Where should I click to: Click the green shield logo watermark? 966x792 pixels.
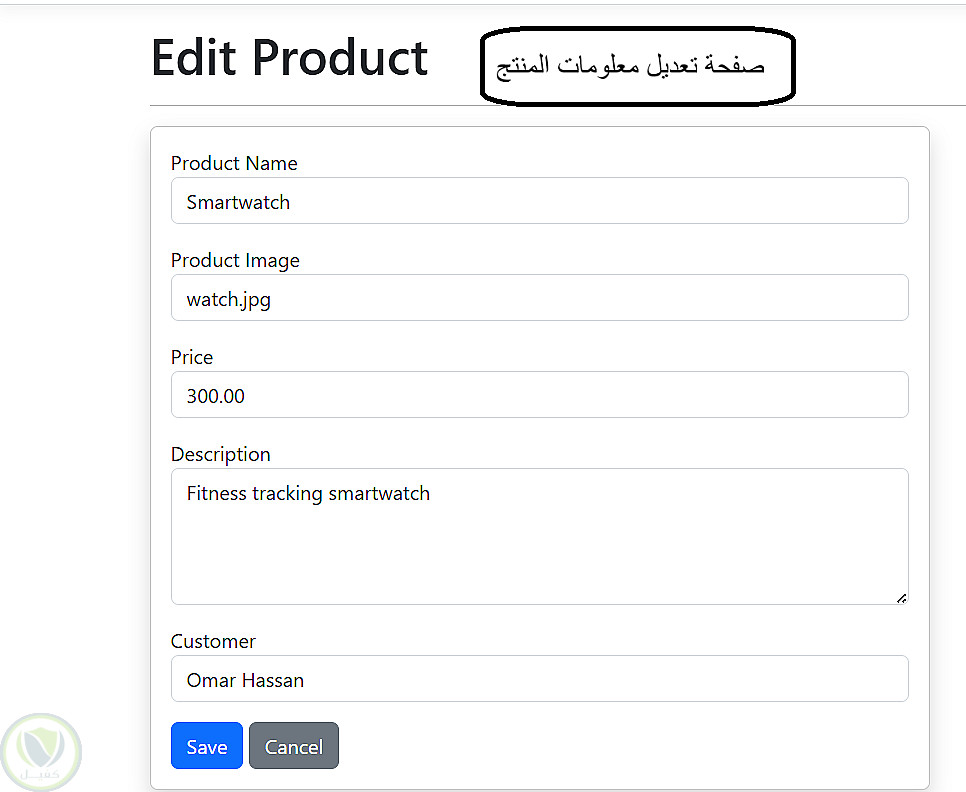(41, 750)
